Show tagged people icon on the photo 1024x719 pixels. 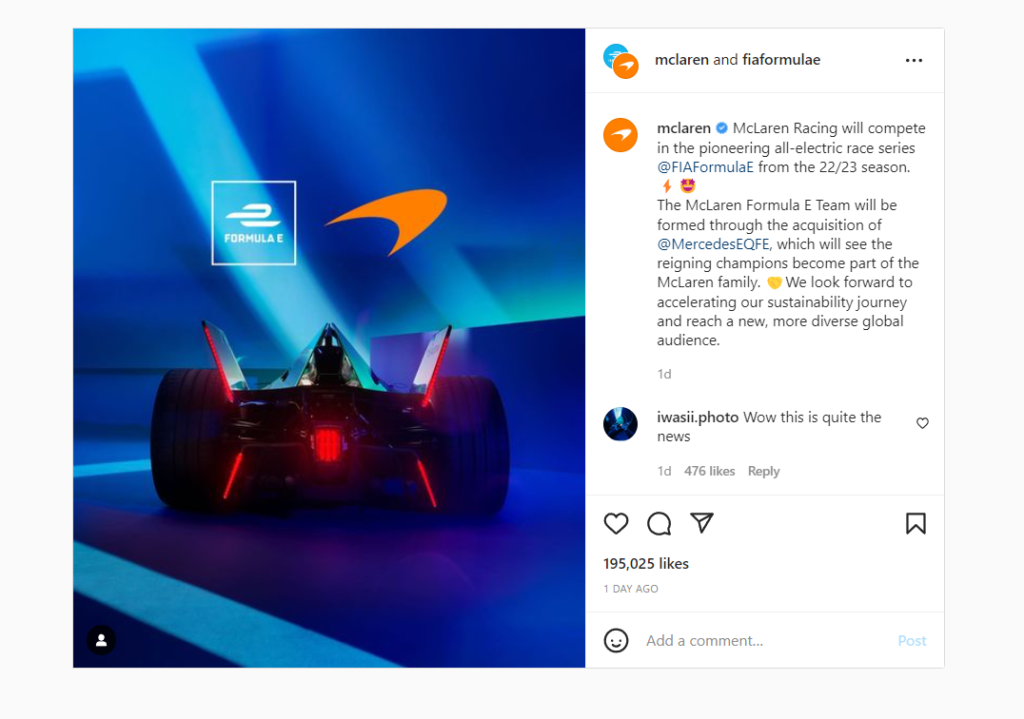click(101, 640)
